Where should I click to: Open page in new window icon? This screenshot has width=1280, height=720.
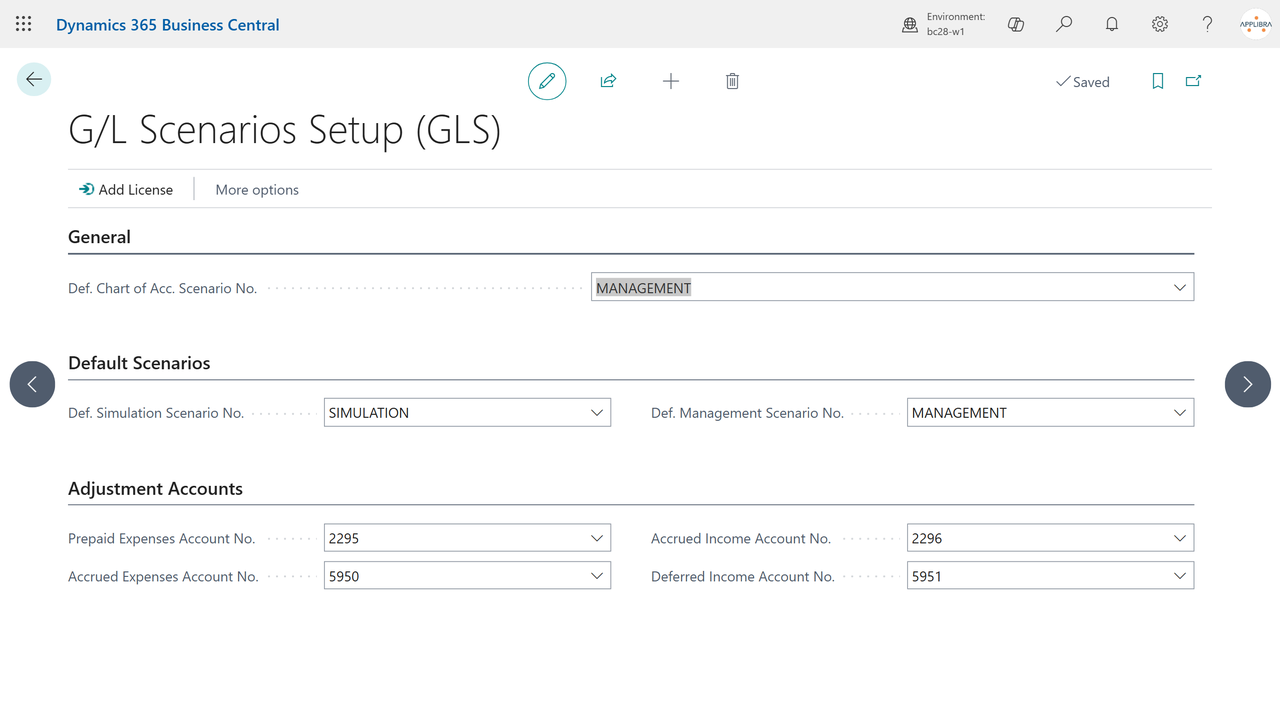pyautogui.click(x=1193, y=81)
